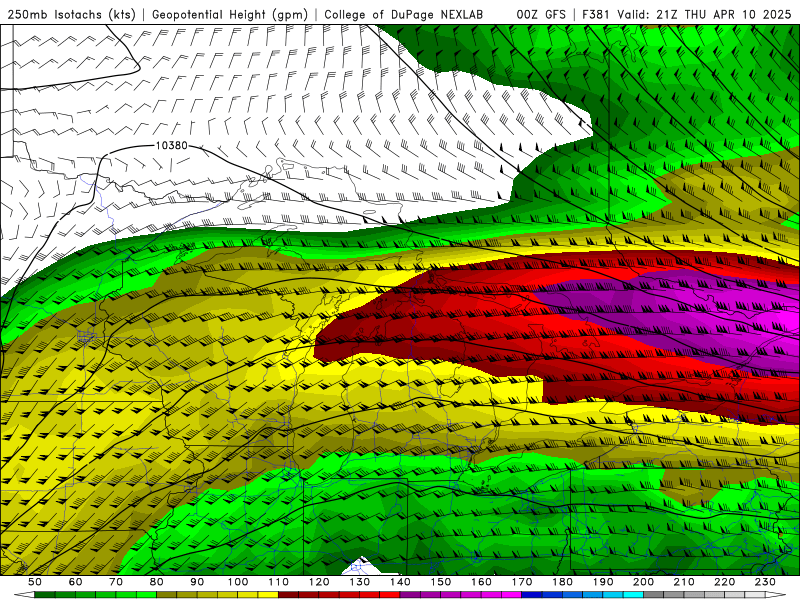Click the 180 knot legend label

click(562, 582)
